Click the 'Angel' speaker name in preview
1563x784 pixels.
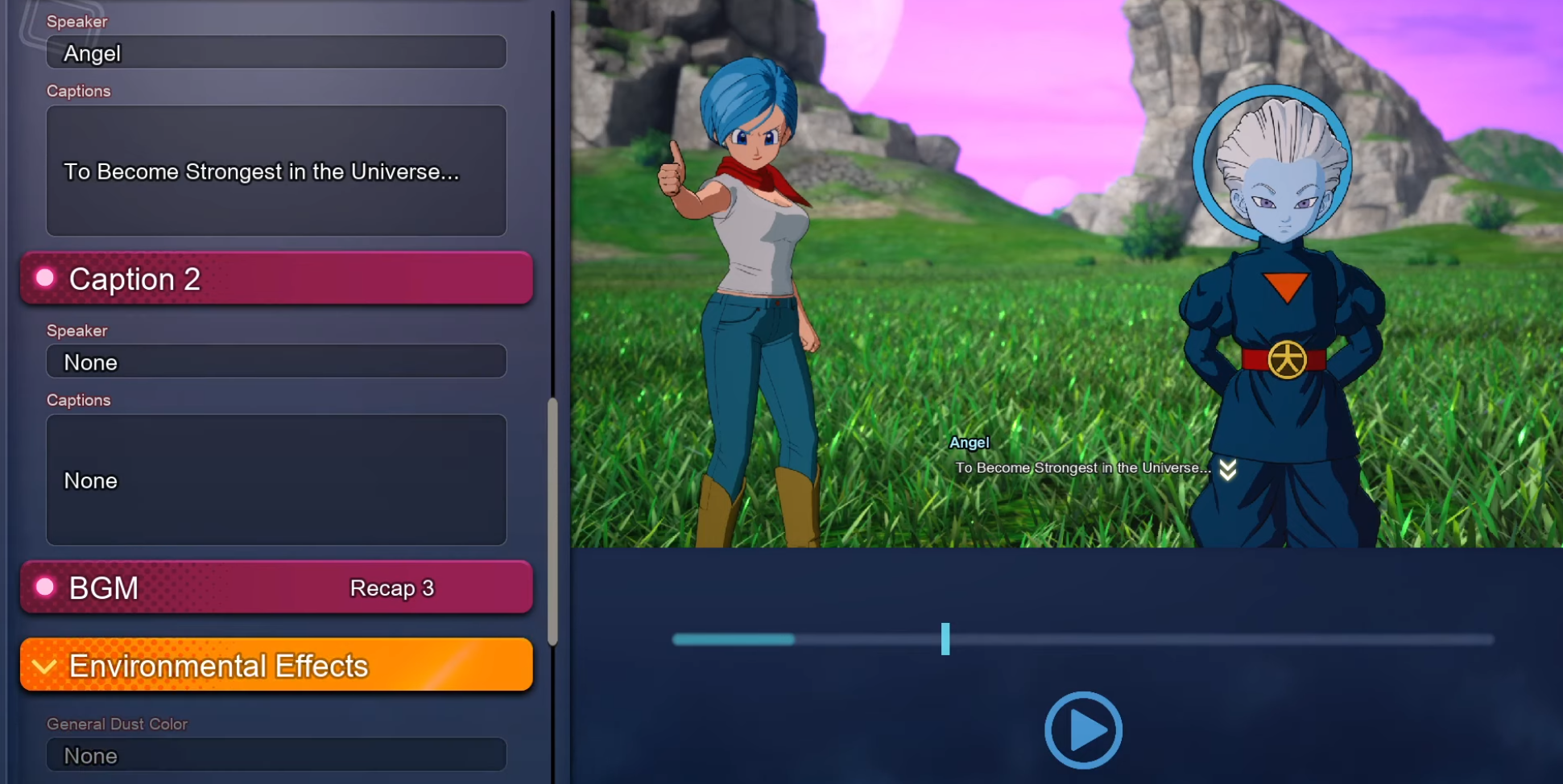pos(969,443)
